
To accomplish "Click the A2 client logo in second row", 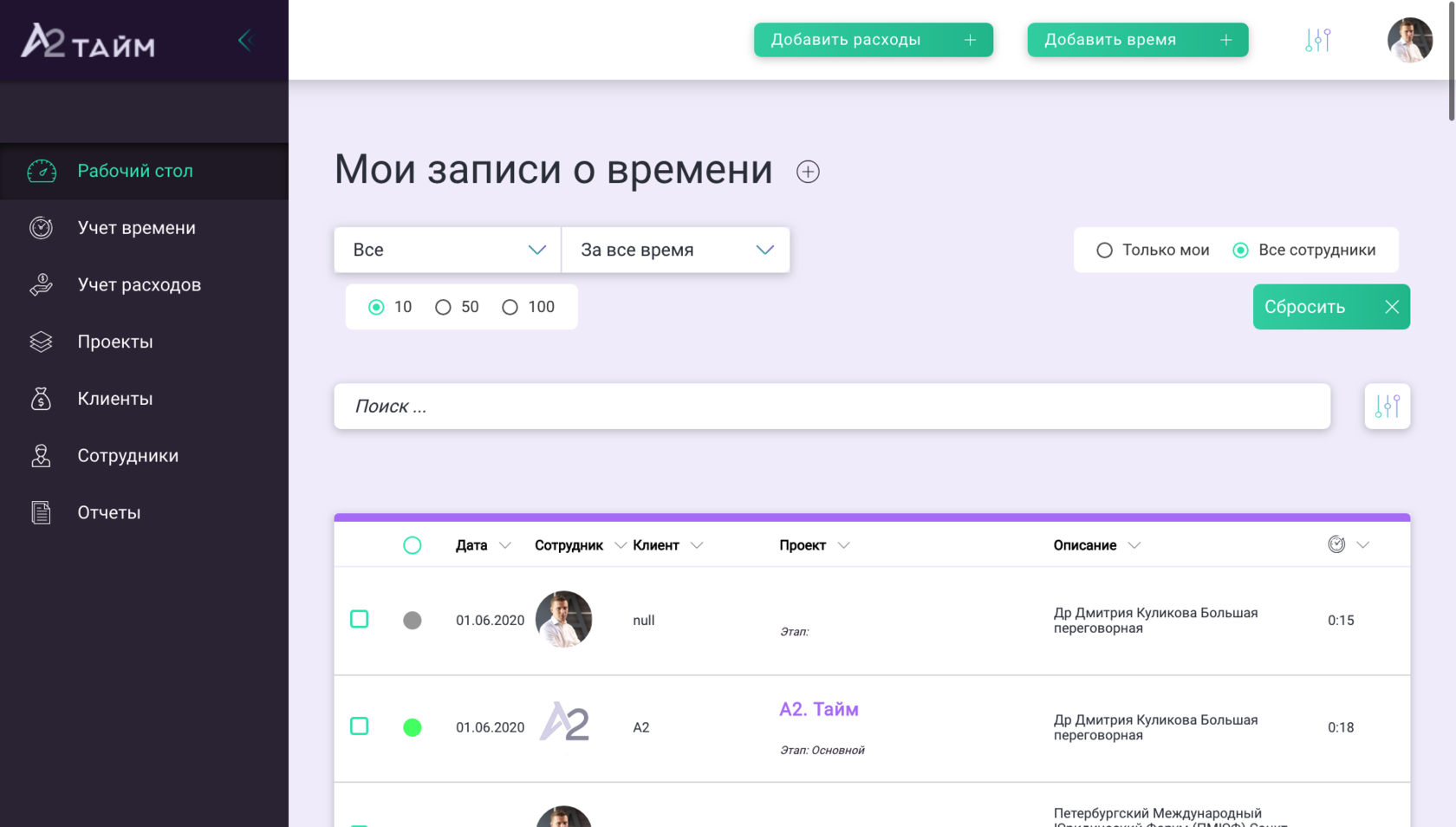I will (x=564, y=721).
